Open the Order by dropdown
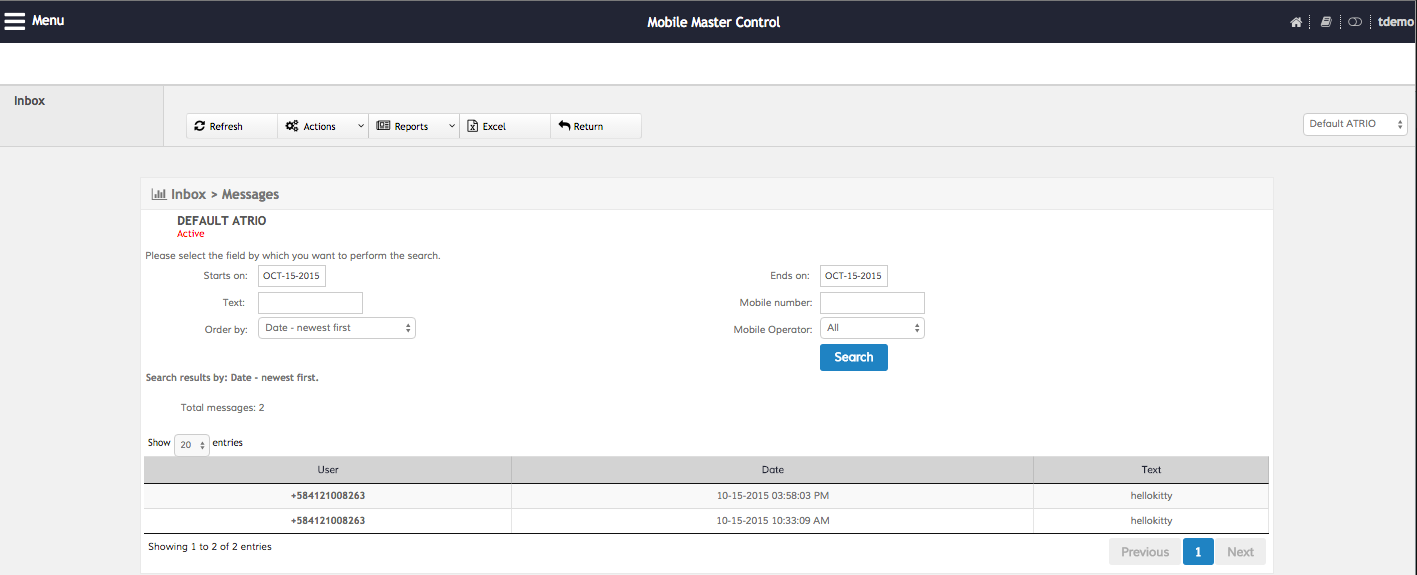The image size is (1417, 575). [x=336, y=328]
